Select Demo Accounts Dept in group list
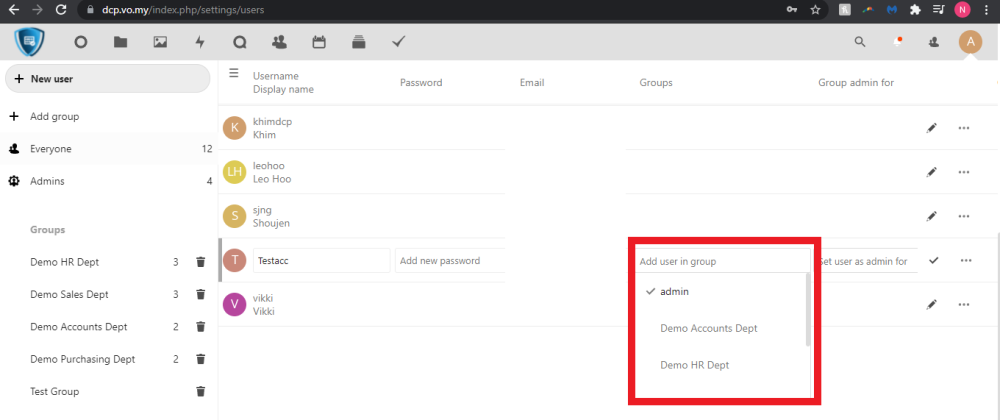The height and width of the screenshot is (420, 1000). [x=708, y=328]
